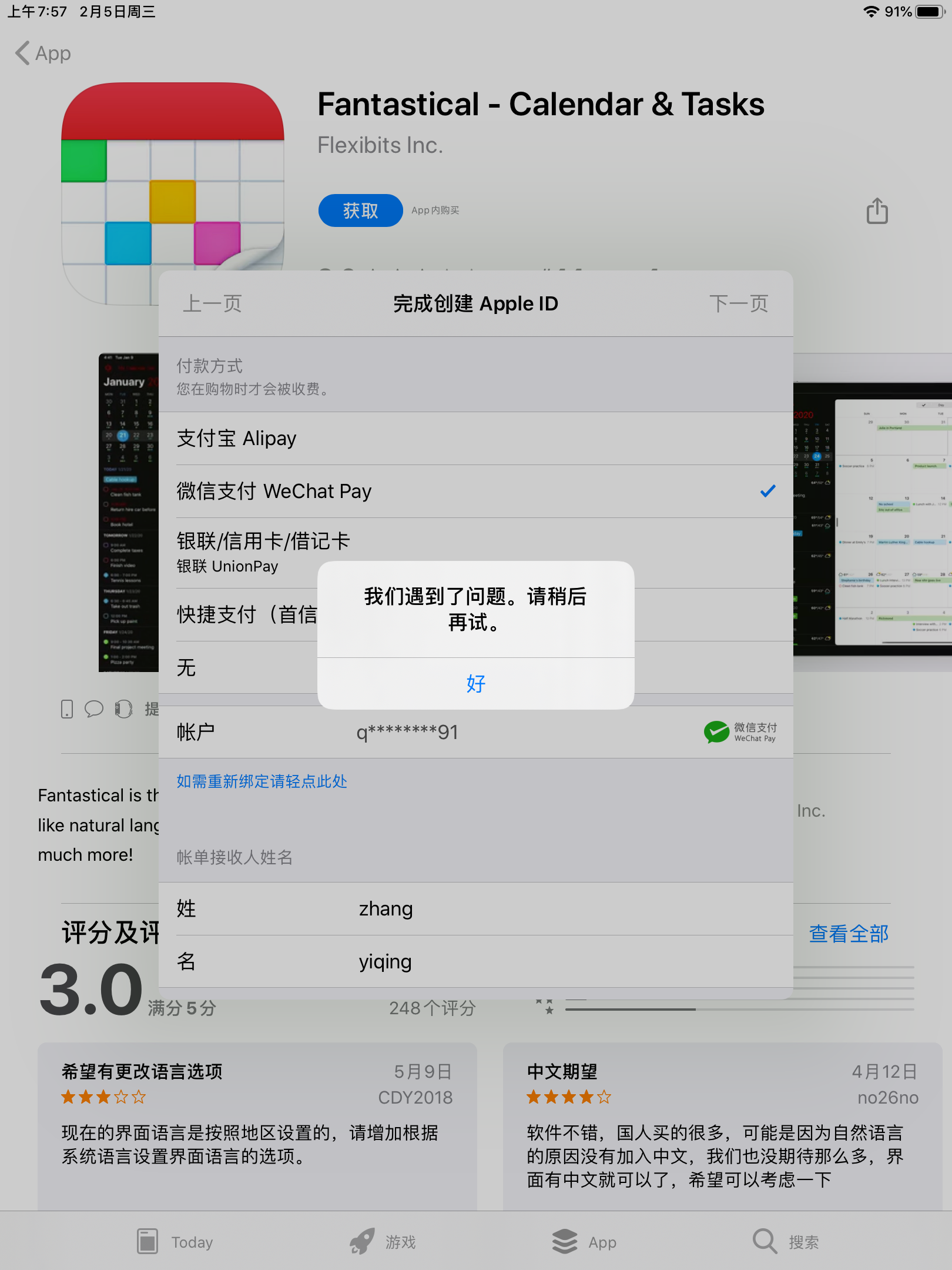The height and width of the screenshot is (1270, 952).
Task: Edit the 姓 field containing zhang
Action: click(476, 909)
